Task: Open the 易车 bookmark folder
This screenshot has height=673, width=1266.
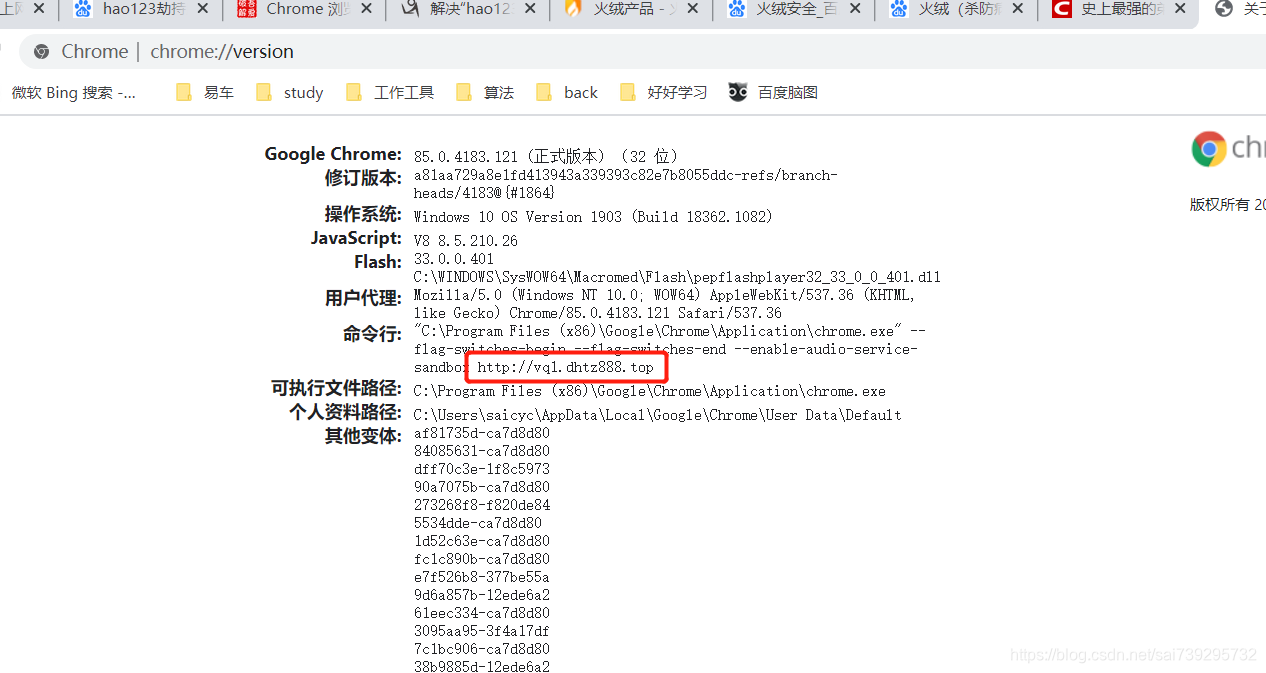Action: point(205,92)
